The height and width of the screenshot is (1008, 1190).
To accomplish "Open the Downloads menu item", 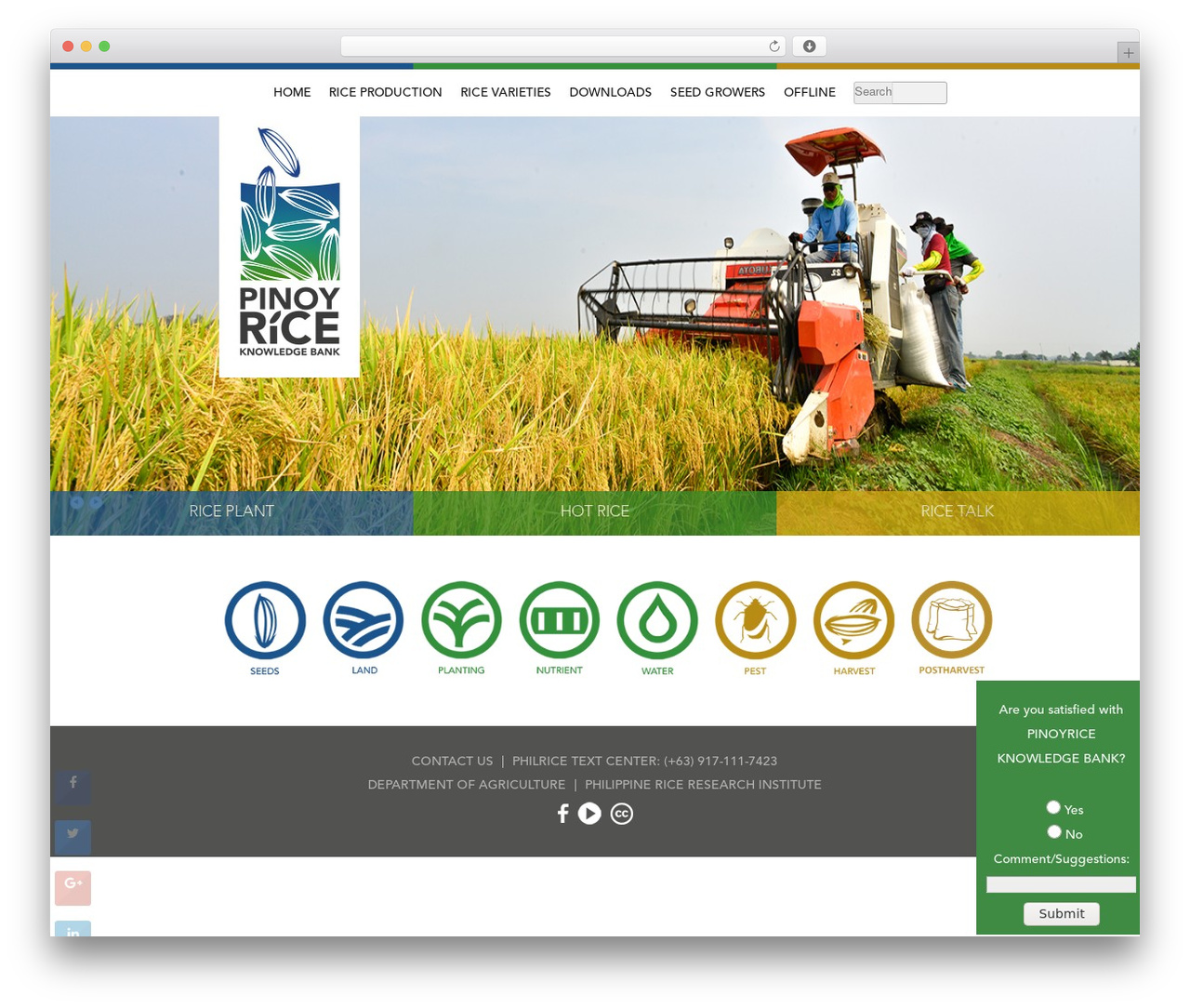I will pos(611,92).
